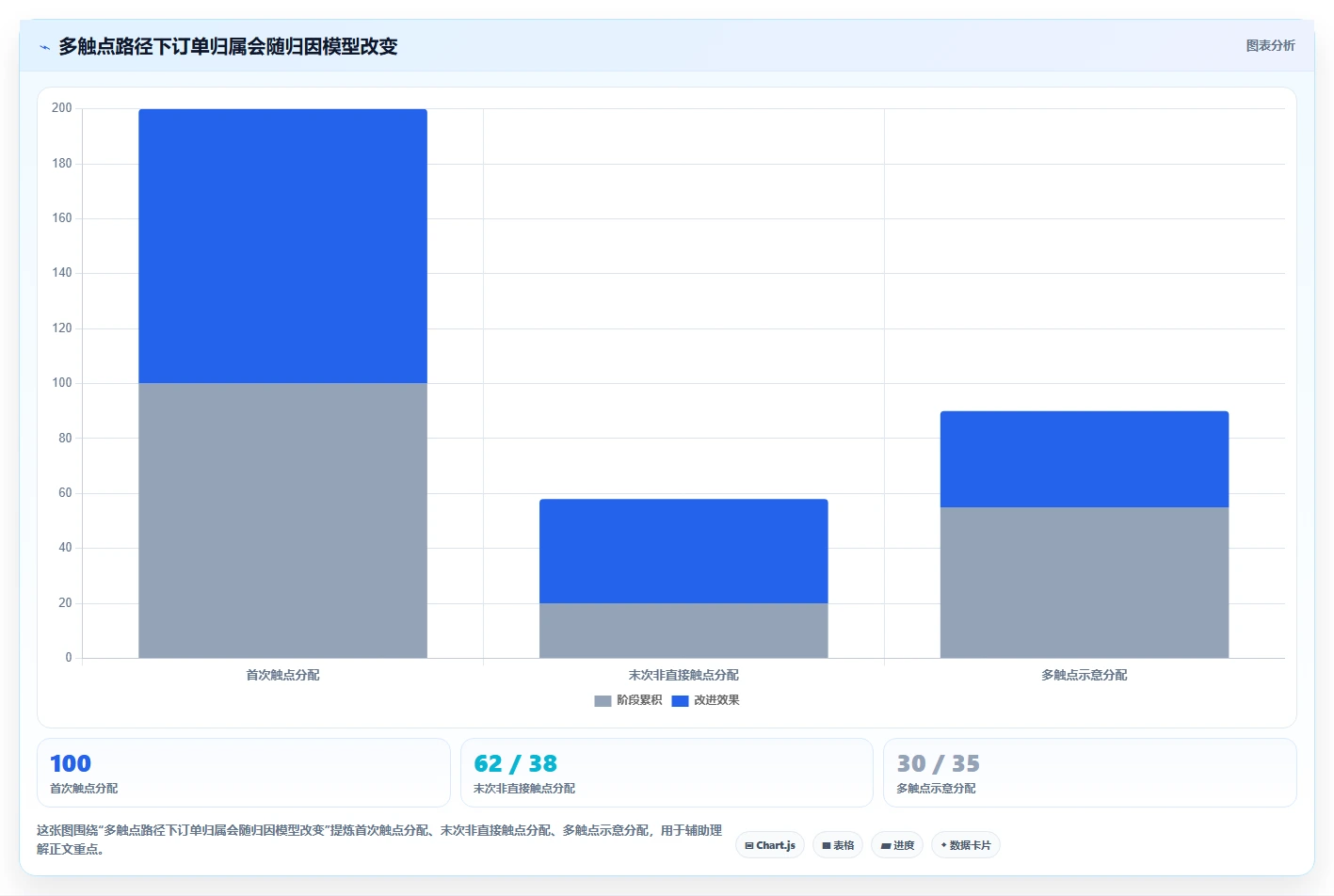Open the Chart.js tag chip

(x=769, y=845)
